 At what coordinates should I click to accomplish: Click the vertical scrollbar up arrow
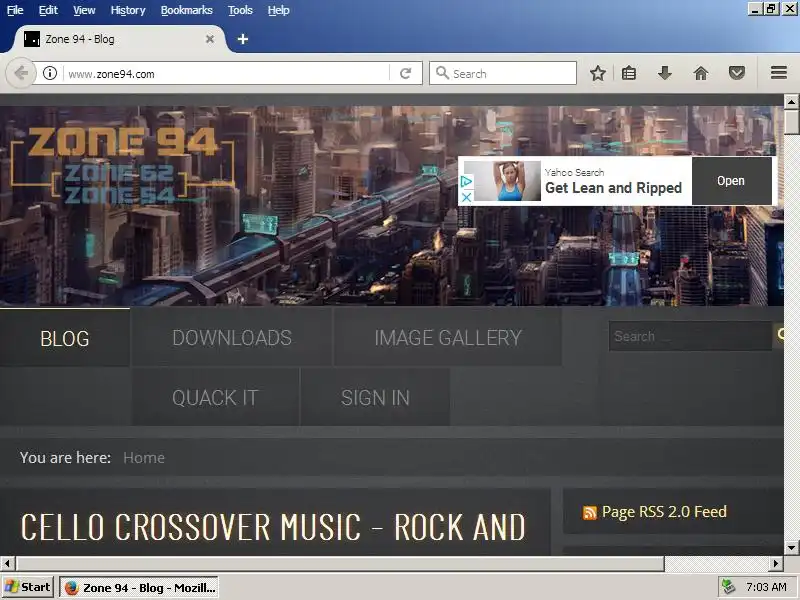click(x=791, y=102)
